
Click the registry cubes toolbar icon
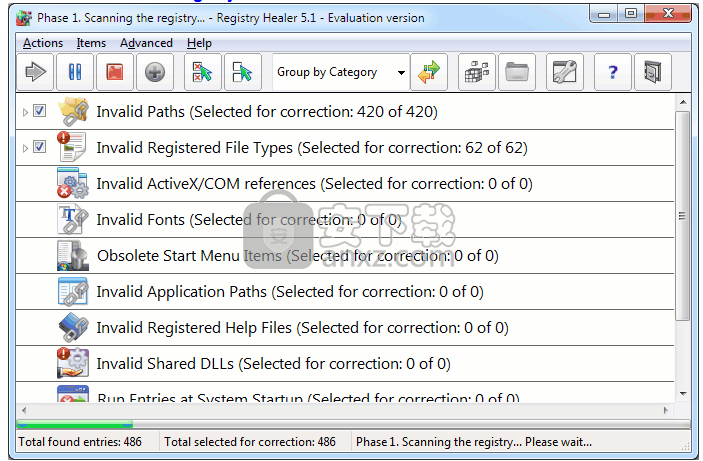[477, 72]
